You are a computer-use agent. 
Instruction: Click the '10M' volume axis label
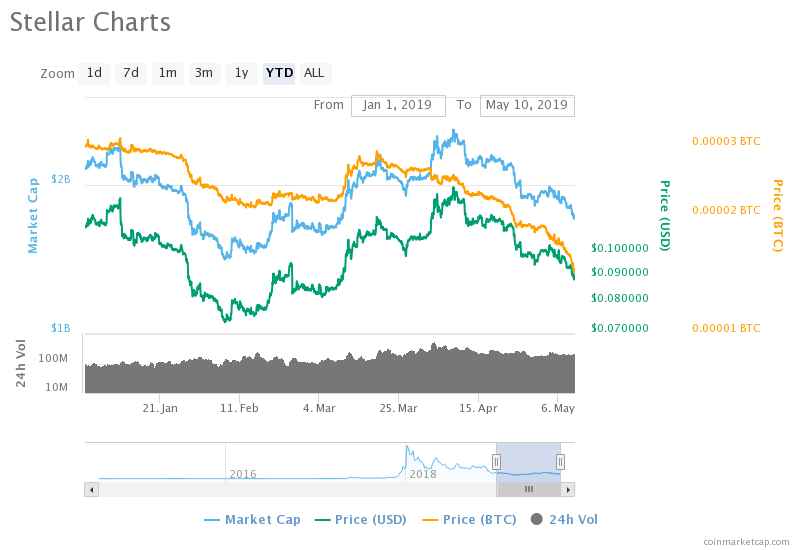pyautogui.click(x=56, y=387)
